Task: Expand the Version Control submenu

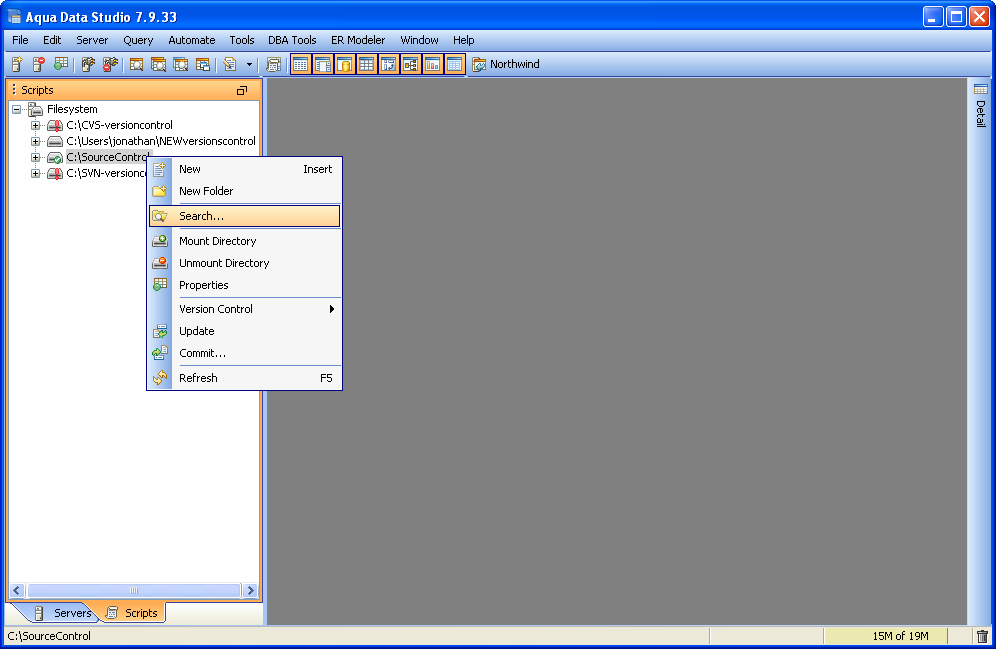Action: pos(245,309)
